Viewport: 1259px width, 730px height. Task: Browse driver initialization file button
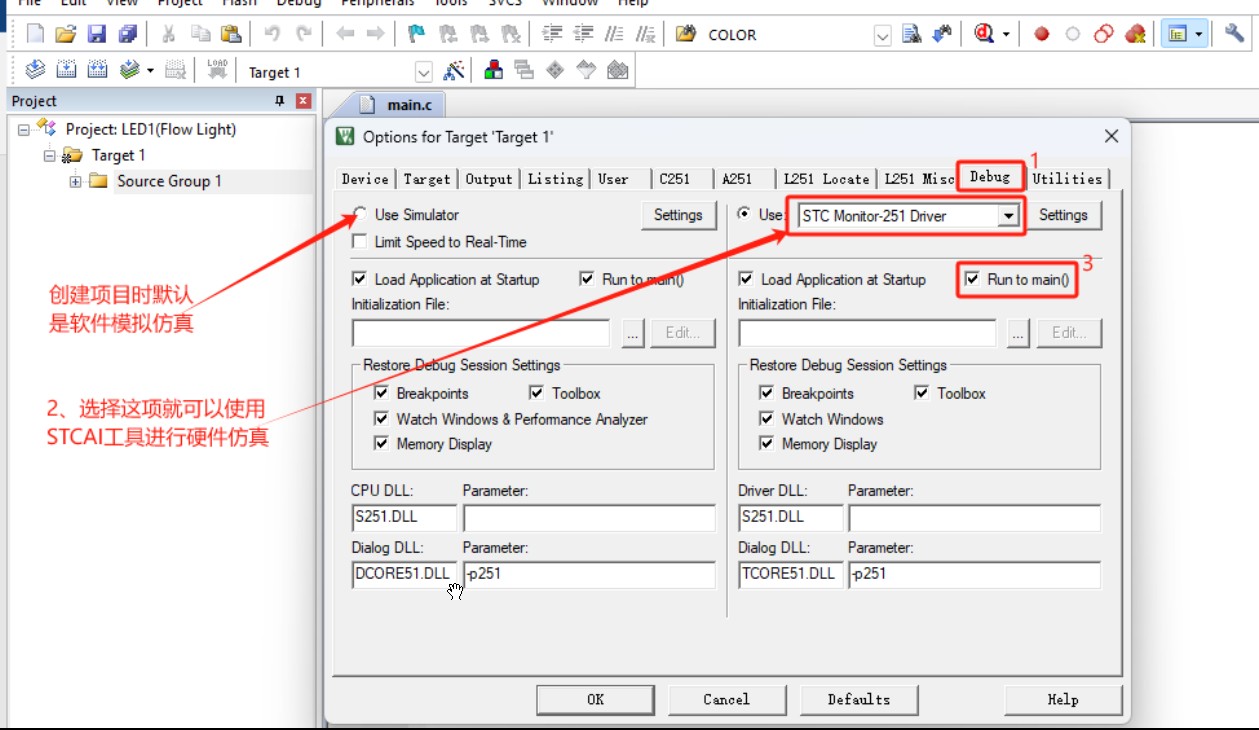1018,334
